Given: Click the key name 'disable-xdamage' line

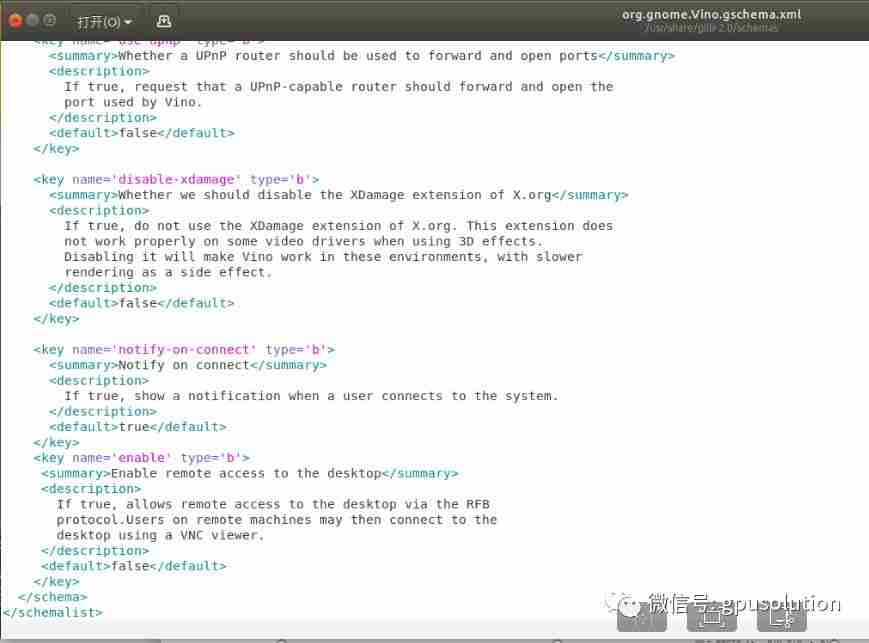Looking at the screenshot, I should (176, 180).
